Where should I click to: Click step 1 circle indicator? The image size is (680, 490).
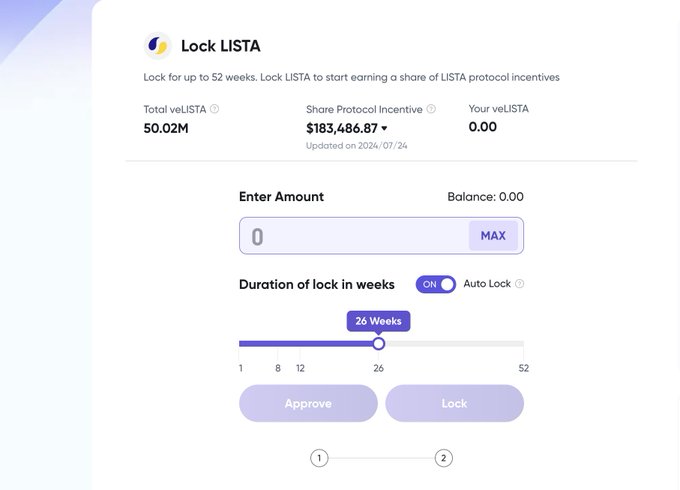(319, 458)
